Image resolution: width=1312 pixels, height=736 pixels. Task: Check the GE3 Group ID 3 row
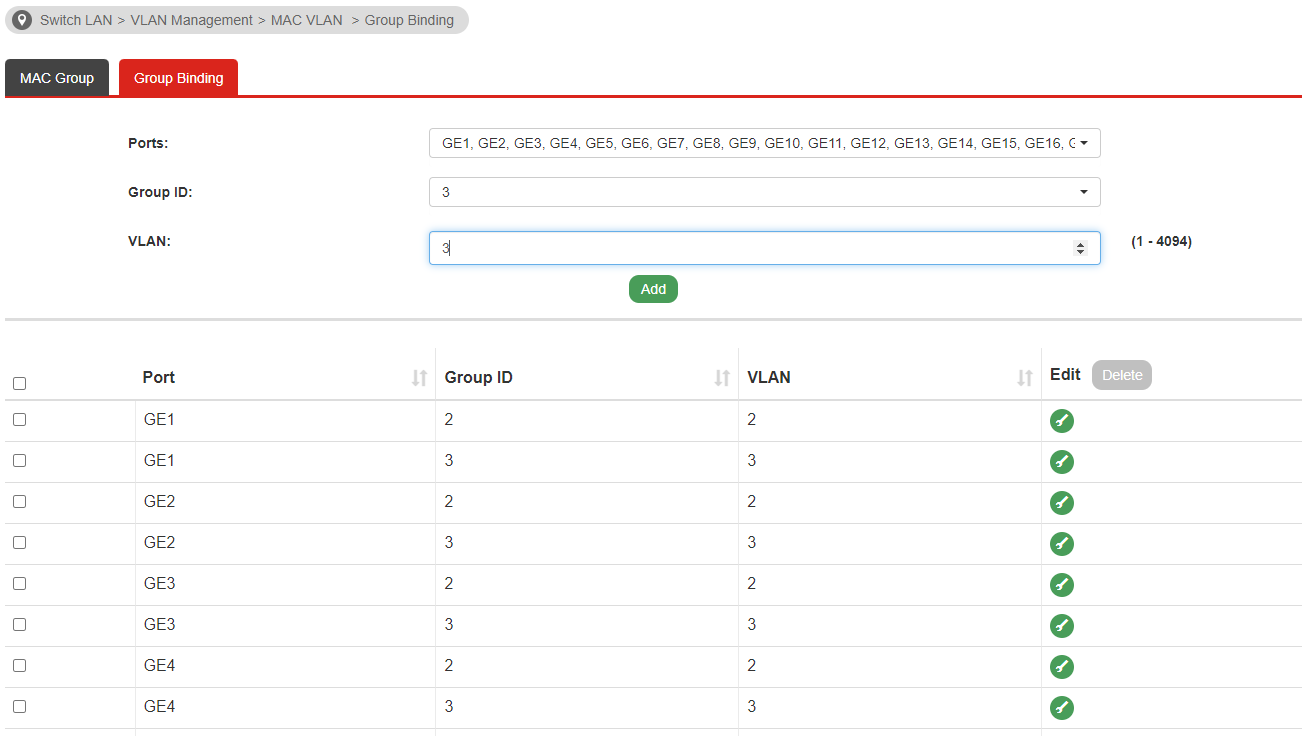tap(19, 625)
